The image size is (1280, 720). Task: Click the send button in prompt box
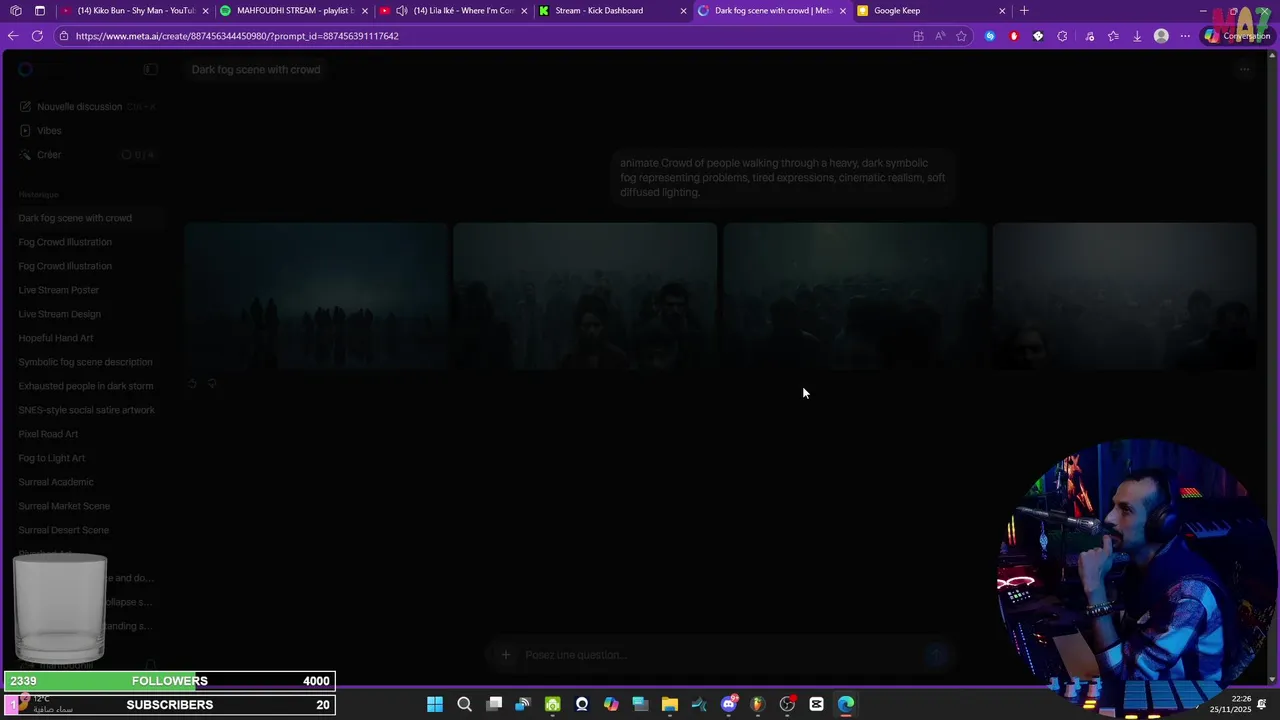936,655
